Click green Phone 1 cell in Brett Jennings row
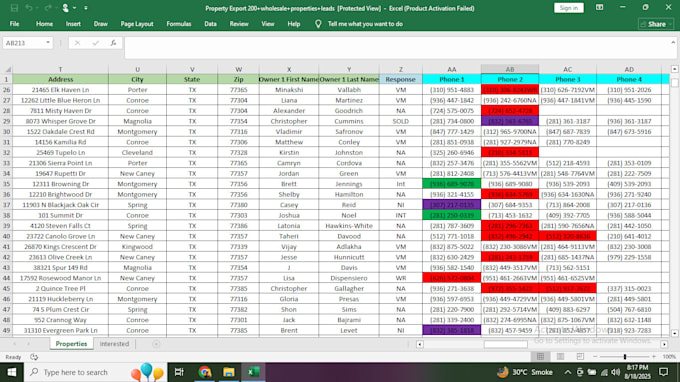The width and height of the screenshot is (680, 382). tap(451, 184)
